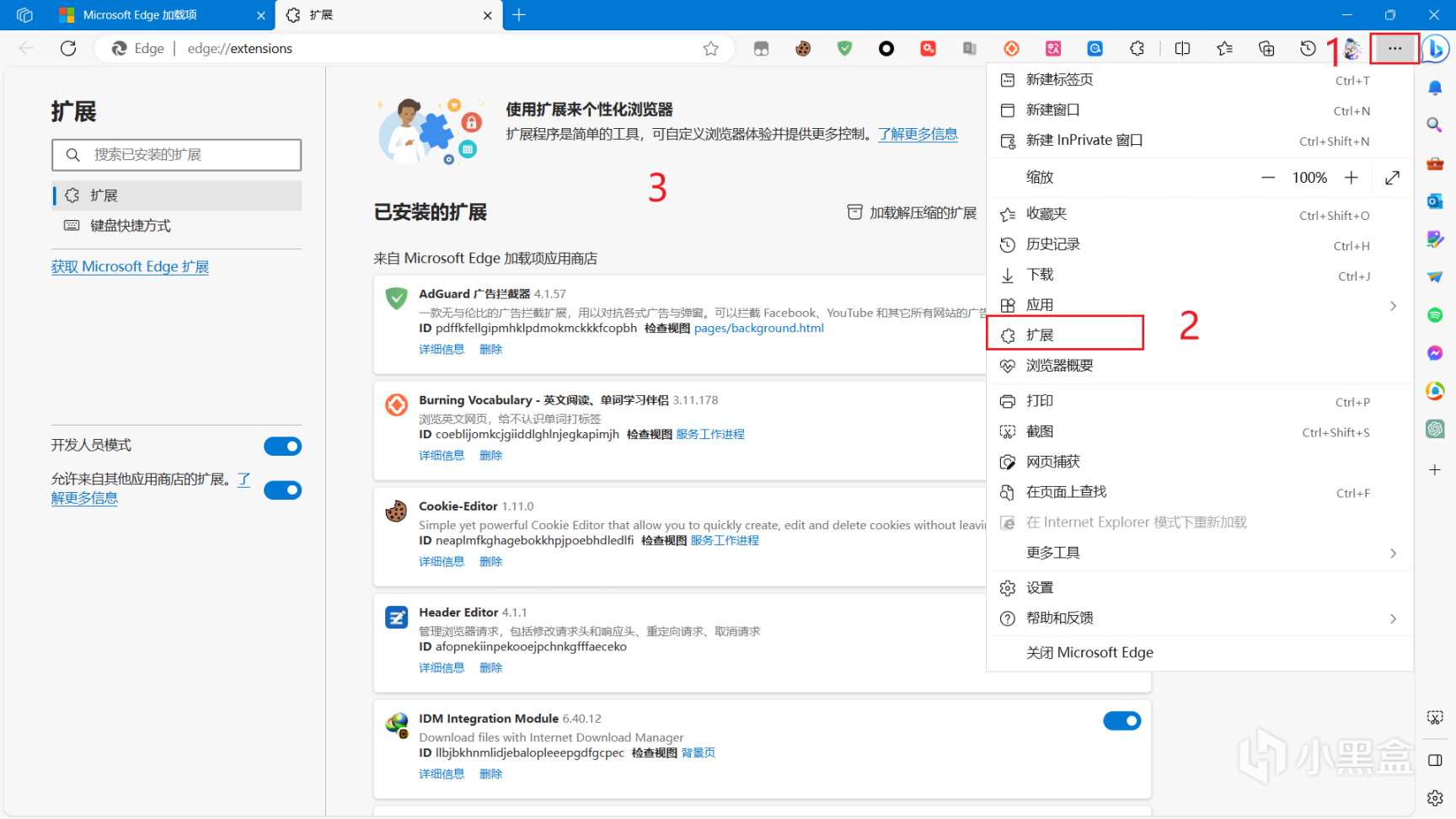Open 获取 Microsoft Edge 扩展 link
The width and height of the screenshot is (1456, 819).
tap(130, 267)
